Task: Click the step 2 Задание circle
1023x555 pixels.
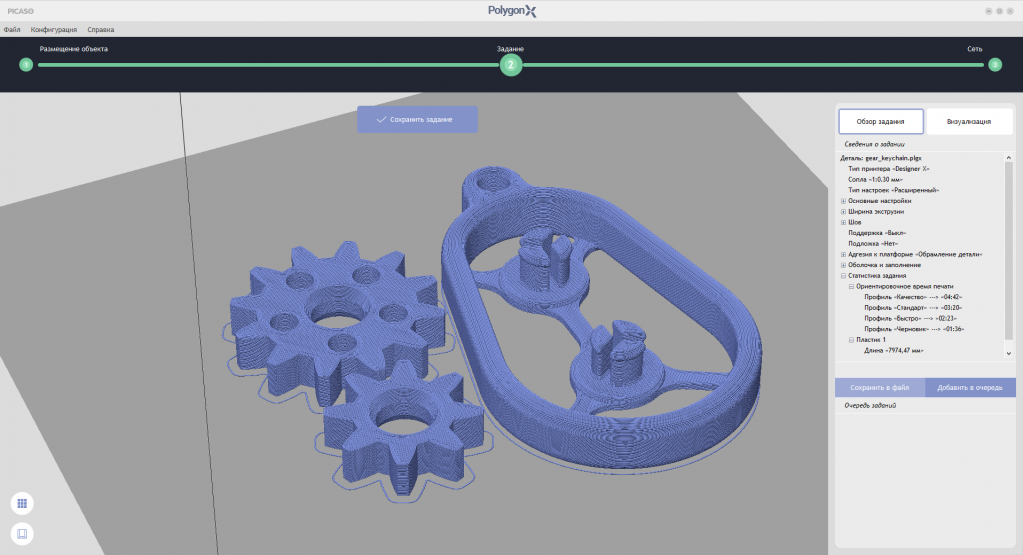Action: pyautogui.click(x=510, y=65)
